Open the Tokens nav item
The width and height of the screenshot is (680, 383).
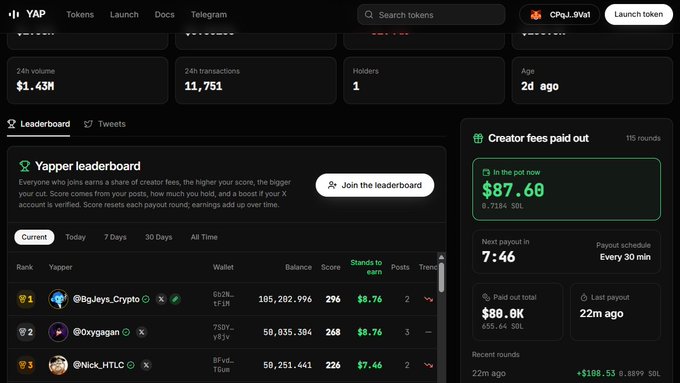pos(80,14)
